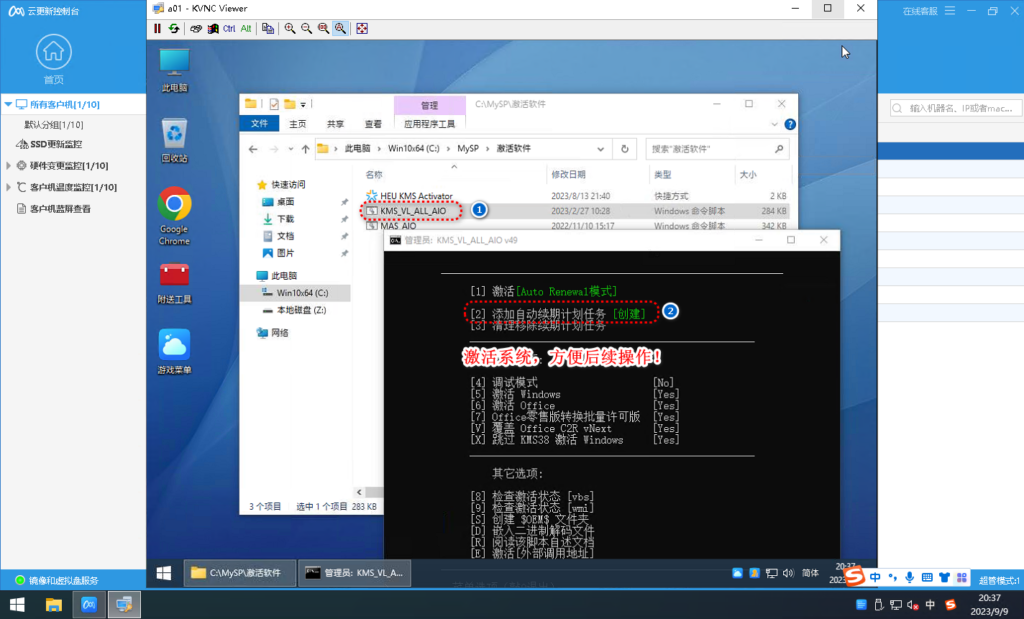The image size is (1024, 619).
Task: Click Ctrl+Alt+Del Windows logo toolbar icon
Action: click(x=212, y=28)
